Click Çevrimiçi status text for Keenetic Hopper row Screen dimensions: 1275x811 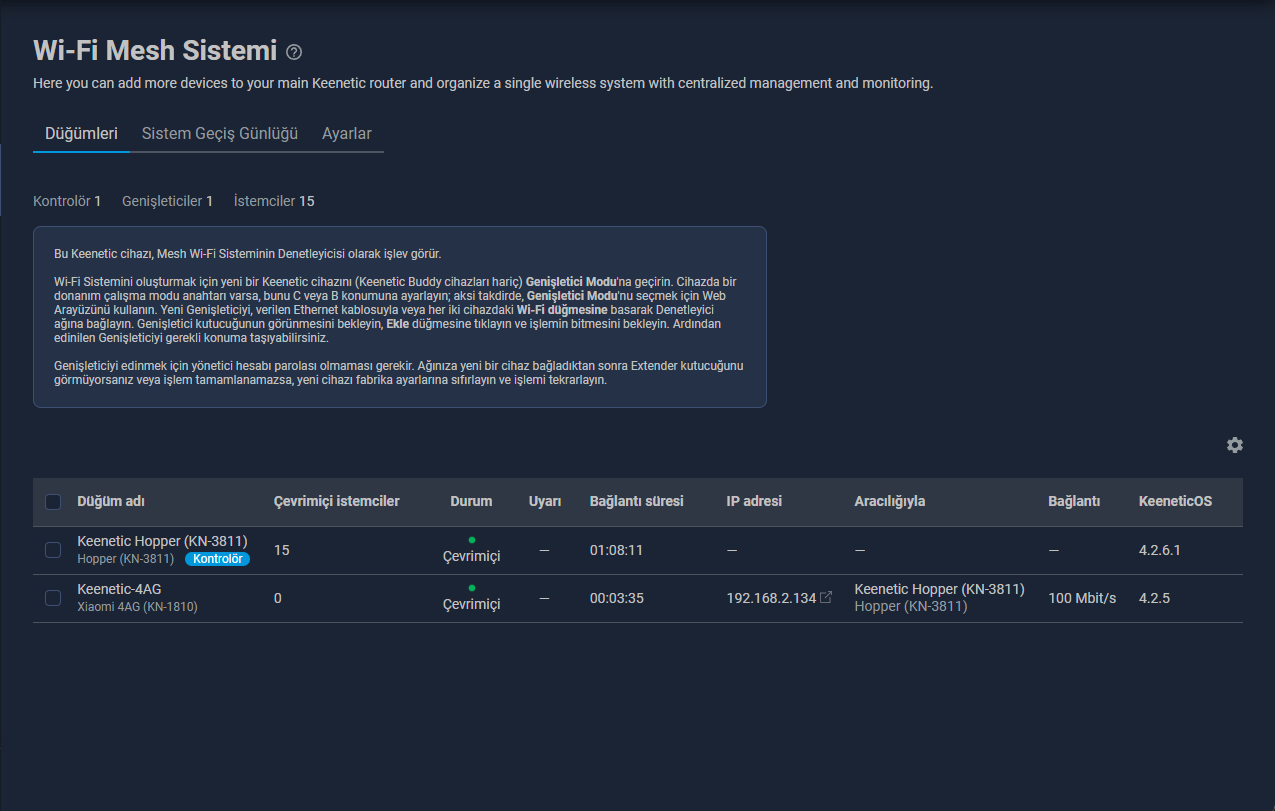tap(471, 556)
